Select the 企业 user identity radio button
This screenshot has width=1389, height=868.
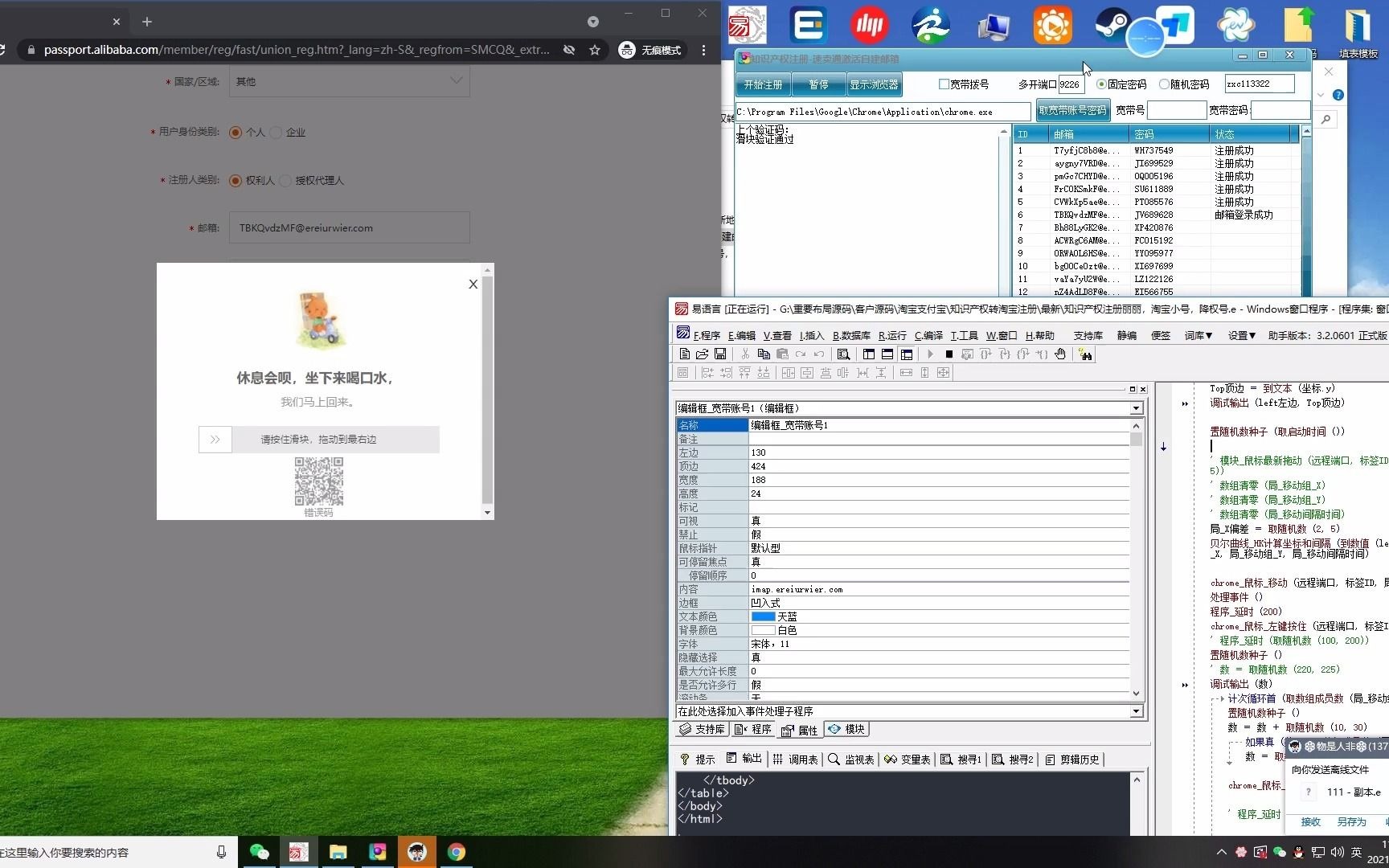tap(276, 132)
